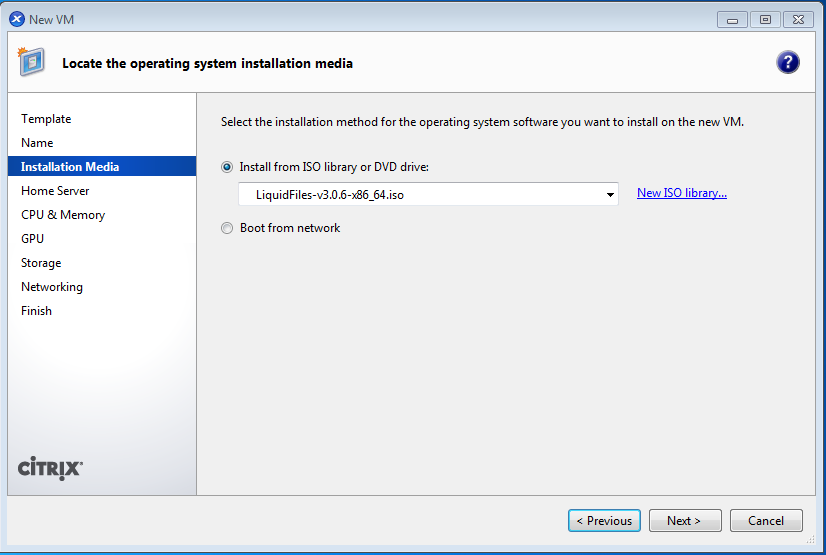This screenshot has width=826, height=555.
Task: Select Boot from network option
Action: click(x=227, y=228)
